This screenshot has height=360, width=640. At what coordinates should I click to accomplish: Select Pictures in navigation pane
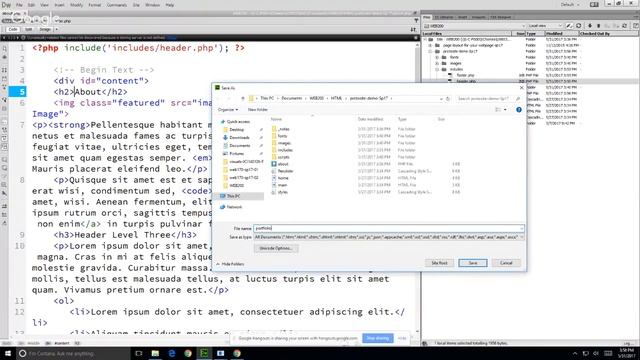click(x=236, y=153)
